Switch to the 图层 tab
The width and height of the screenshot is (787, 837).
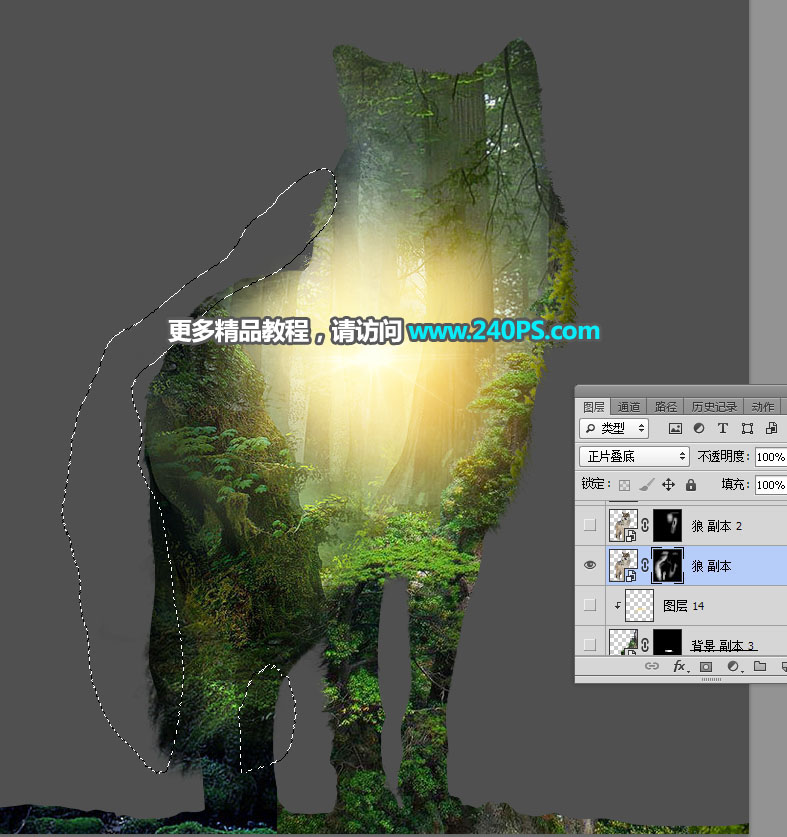pos(593,407)
